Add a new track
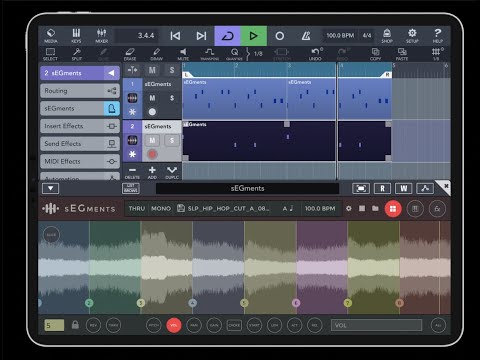This screenshot has width=480, height=360. point(152,172)
